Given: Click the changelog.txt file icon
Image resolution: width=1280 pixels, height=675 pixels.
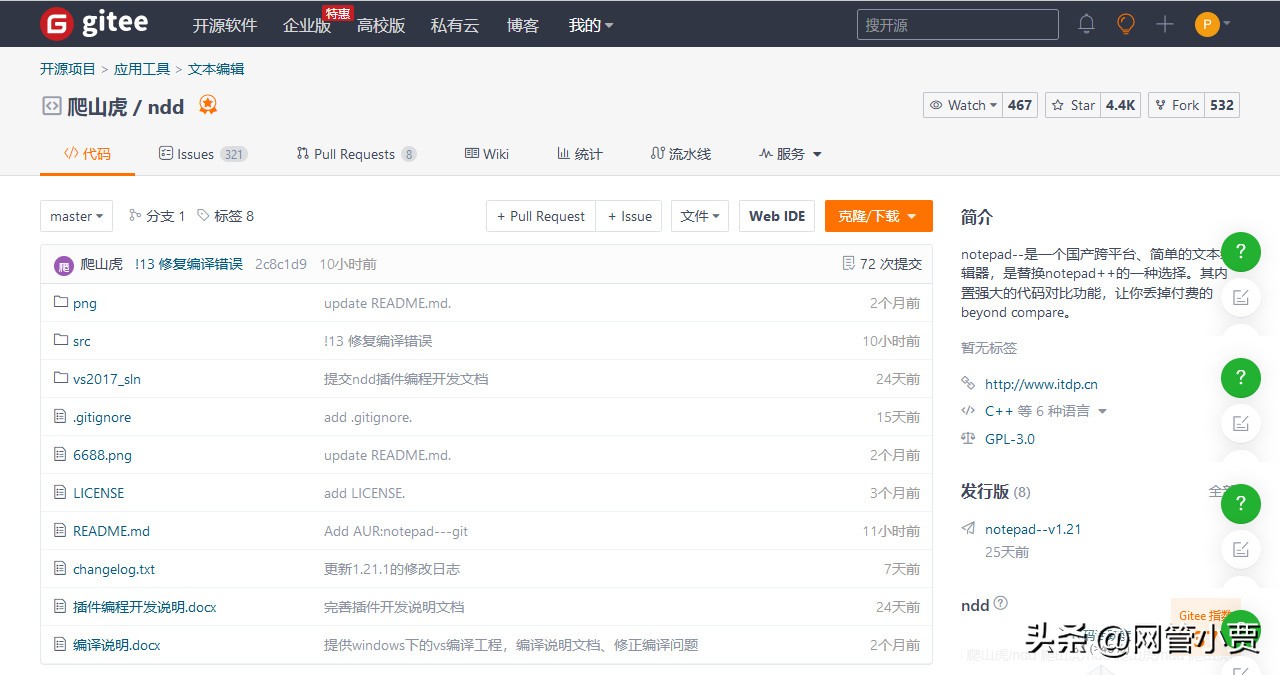Looking at the screenshot, I should (x=61, y=568).
